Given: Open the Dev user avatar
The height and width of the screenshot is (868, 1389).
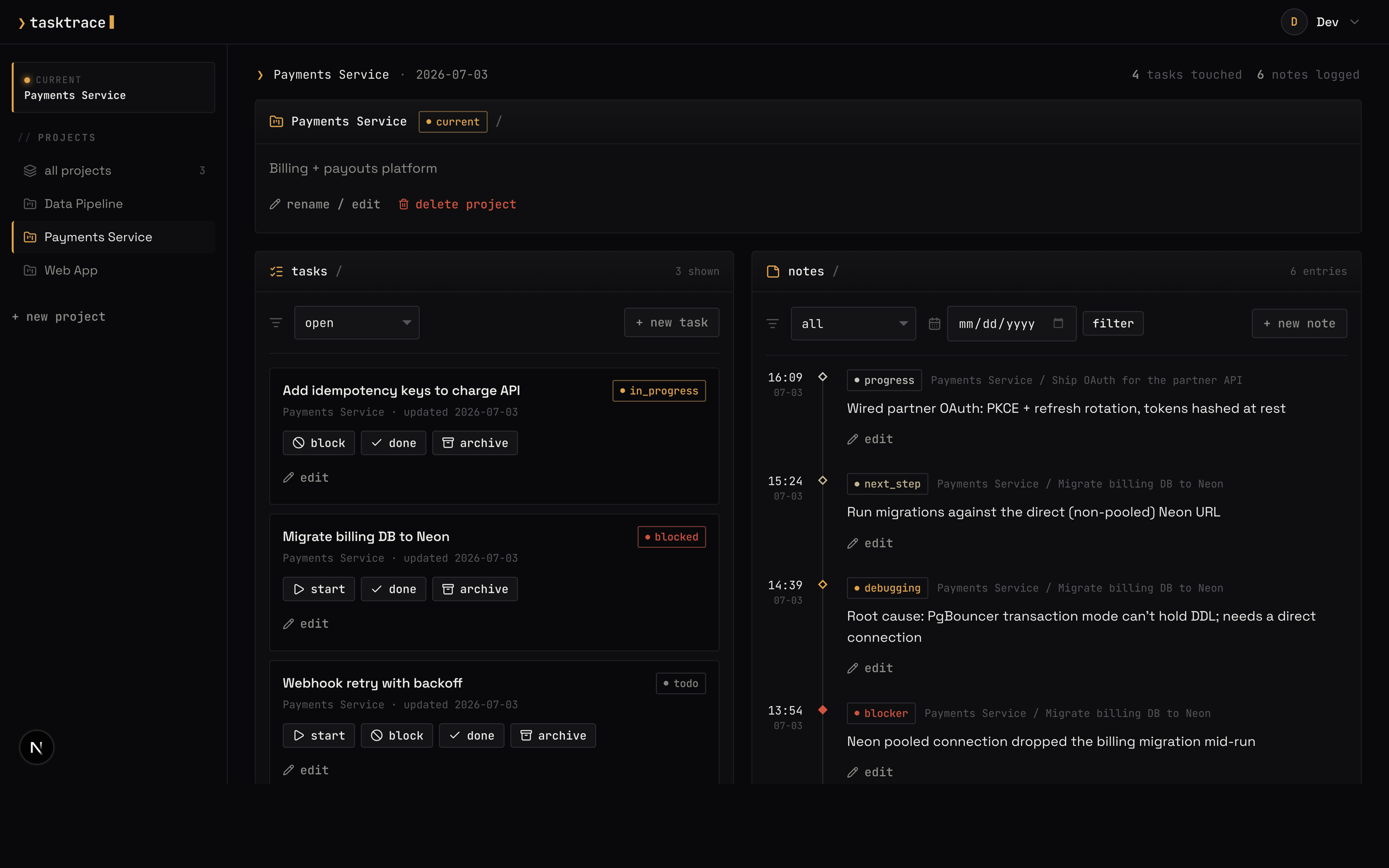Looking at the screenshot, I should [1294, 22].
